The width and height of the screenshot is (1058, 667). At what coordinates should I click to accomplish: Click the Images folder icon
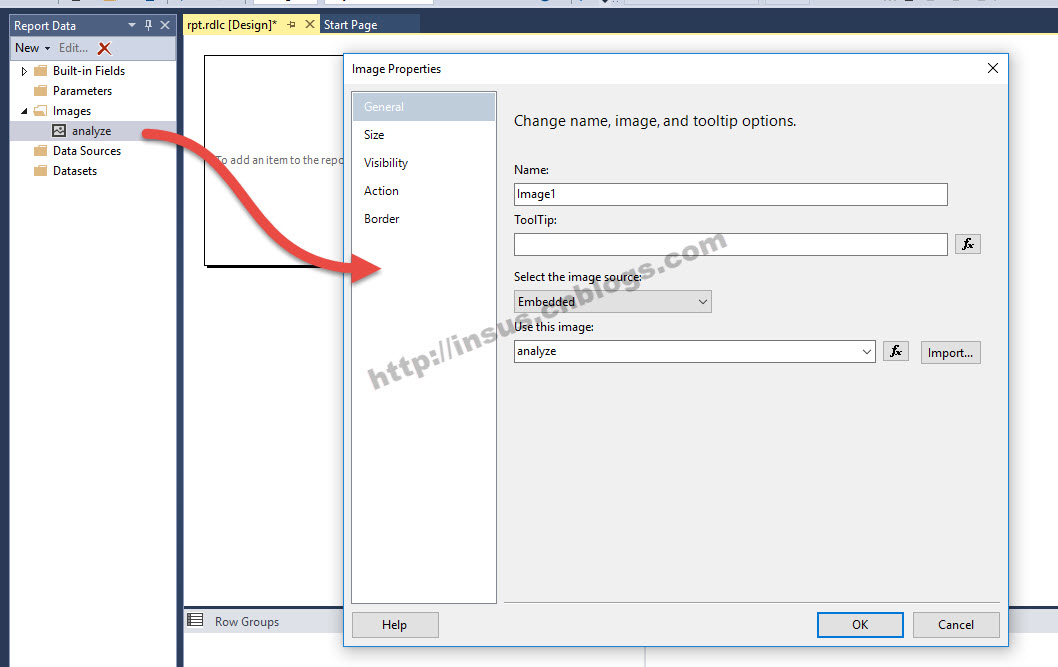click(40, 111)
